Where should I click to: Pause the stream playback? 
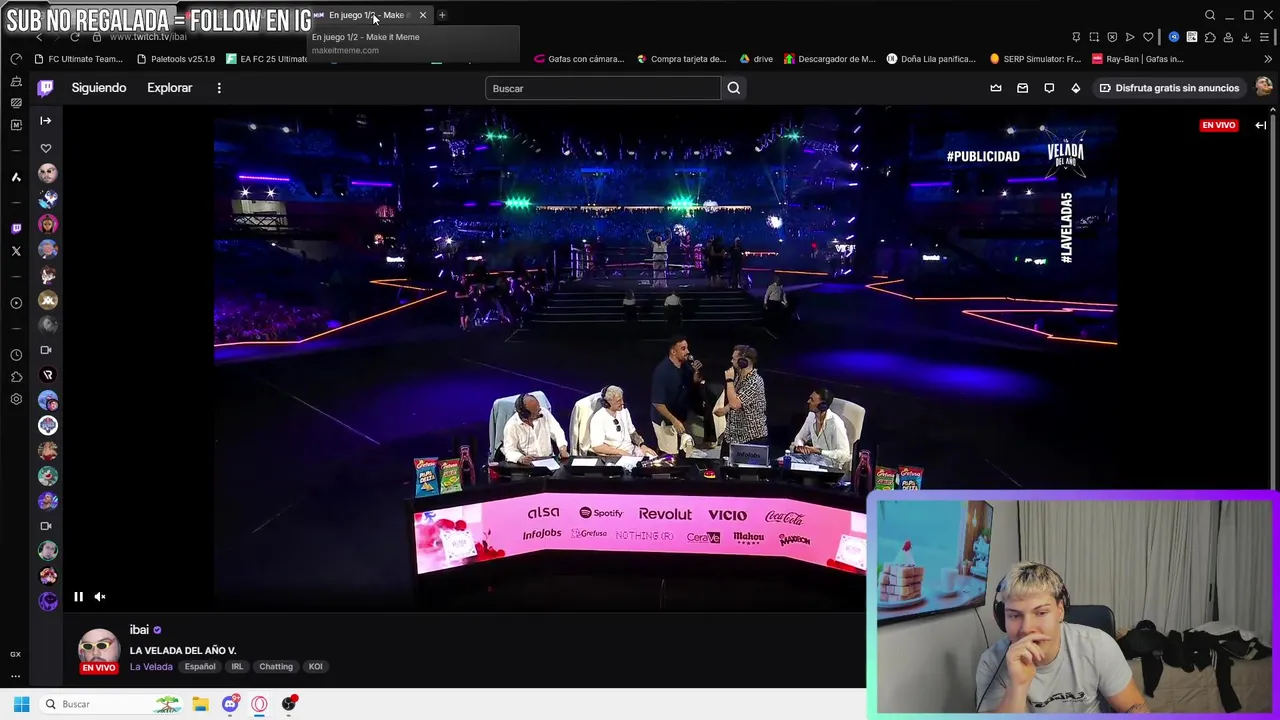(78, 597)
